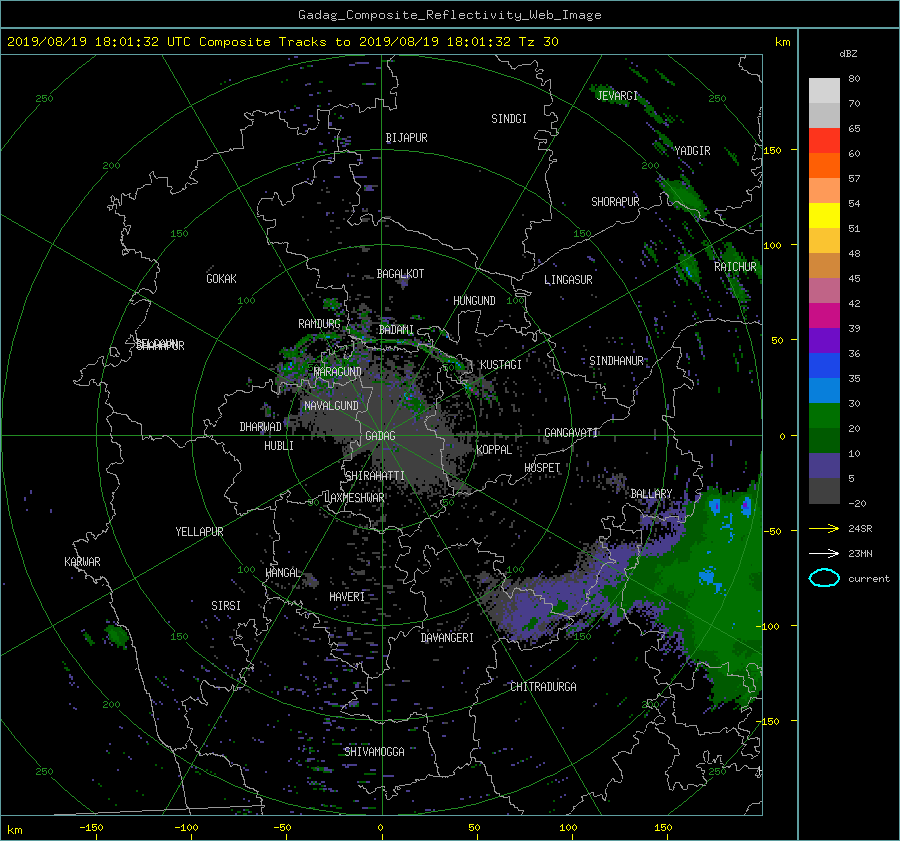The width and height of the screenshot is (900, 841).
Task: Click the GANGAVATI city label
Action: coord(571,432)
